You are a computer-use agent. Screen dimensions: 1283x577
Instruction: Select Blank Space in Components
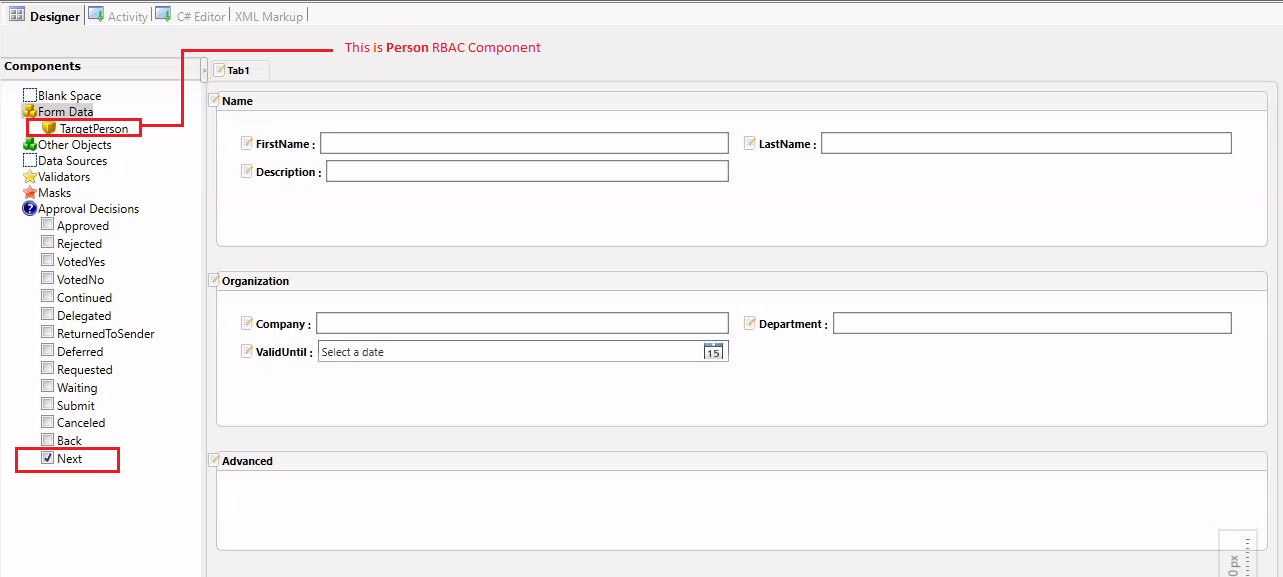pyautogui.click(x=69, y=96)
